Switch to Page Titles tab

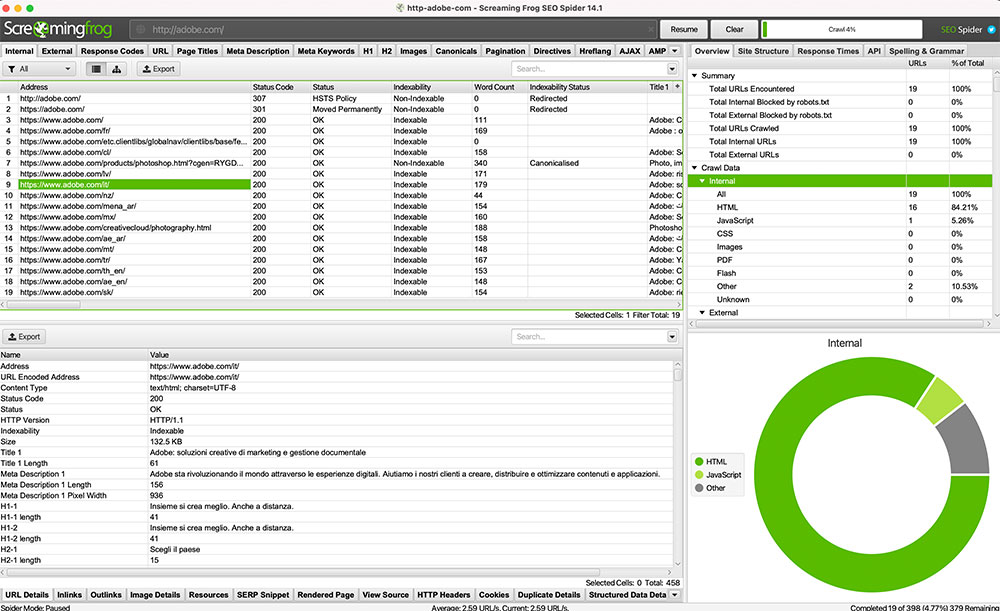197,51
